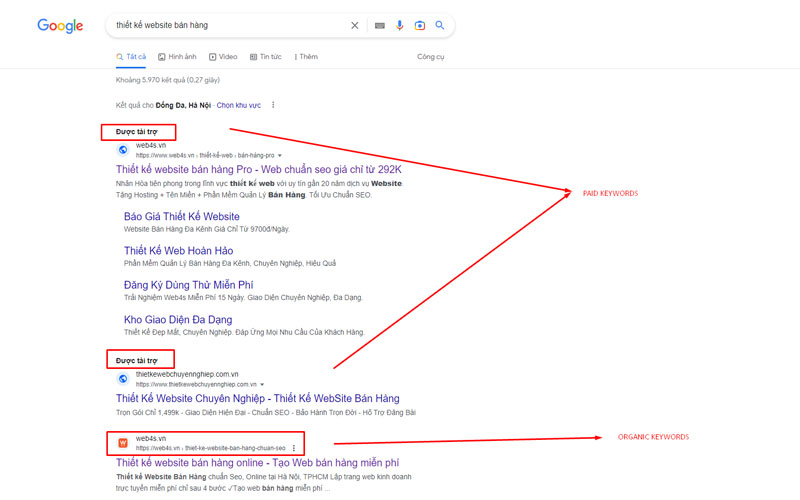800x500 pixels.
Task: Click the thietkewebchuyennghiep.com.vn site name
Action: 187,374
